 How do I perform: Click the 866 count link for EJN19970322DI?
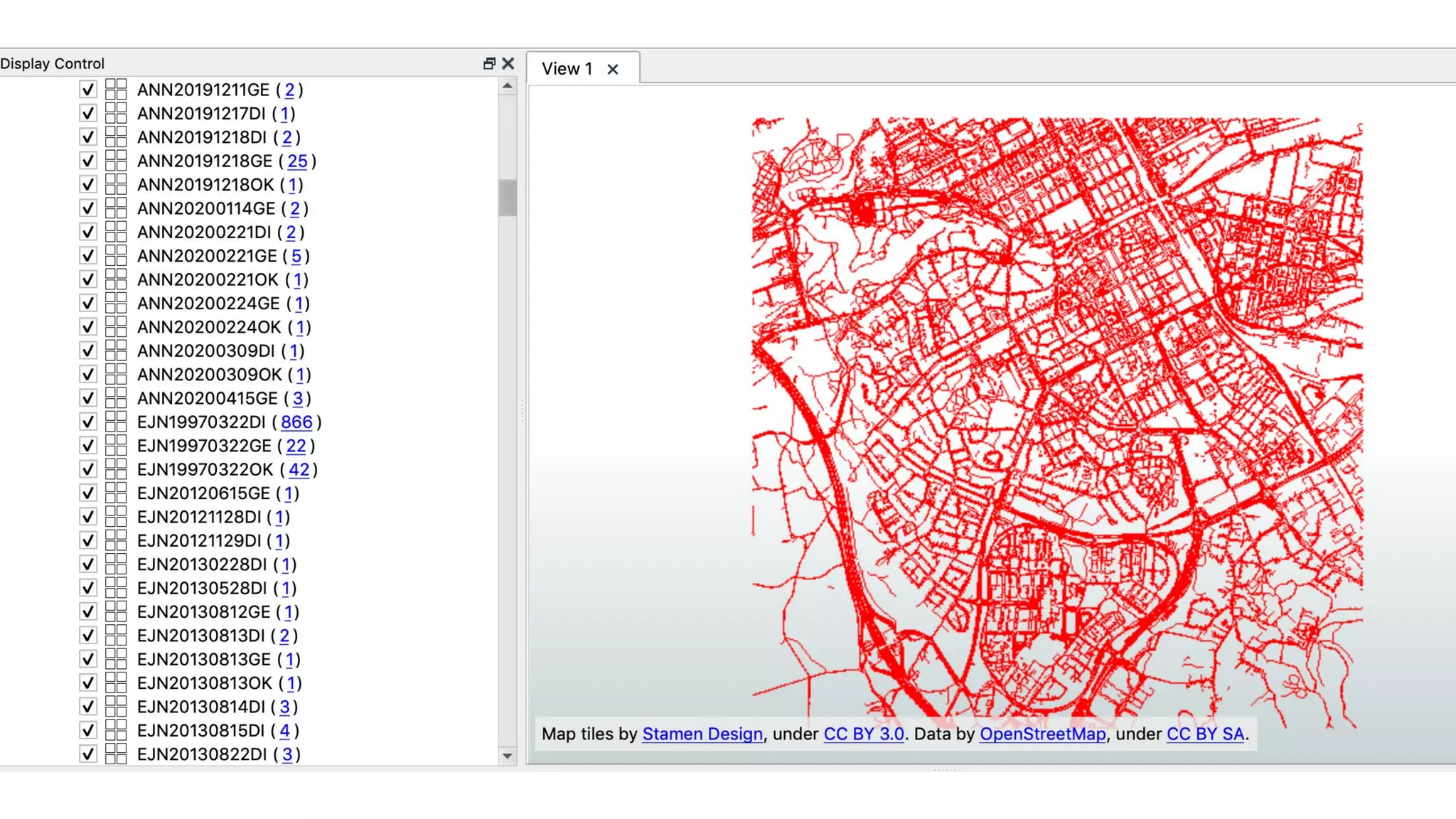pos(296,422)
